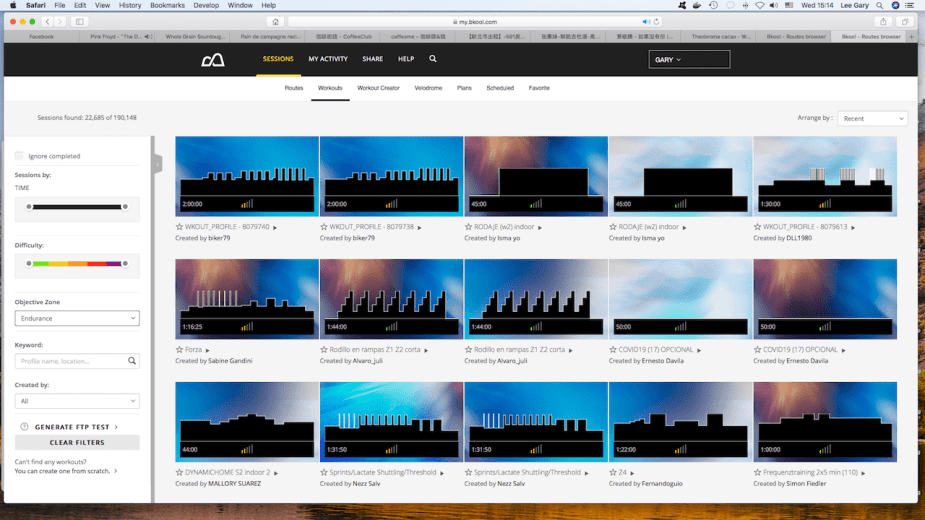Click the right handle of the Difficulty slider
925x520 pixels.
point(125,264)
